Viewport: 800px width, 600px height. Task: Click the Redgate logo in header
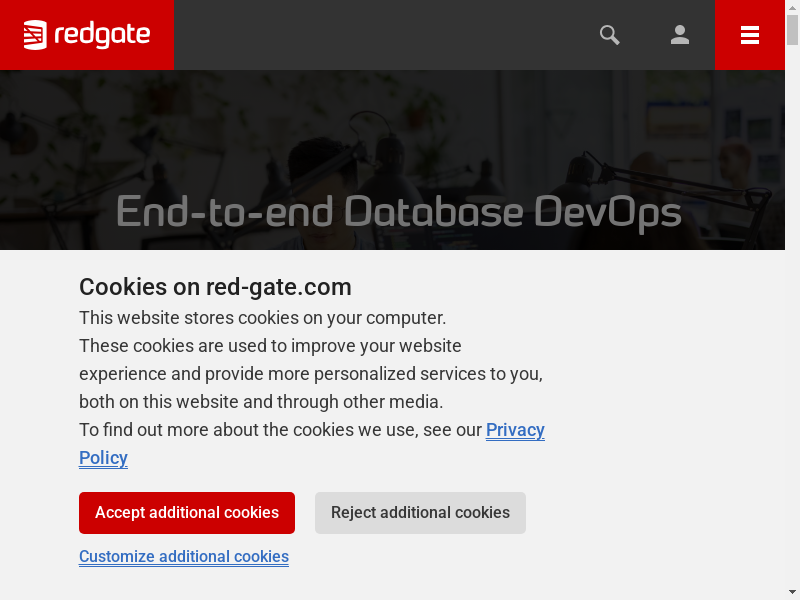(x=87, y=35)
